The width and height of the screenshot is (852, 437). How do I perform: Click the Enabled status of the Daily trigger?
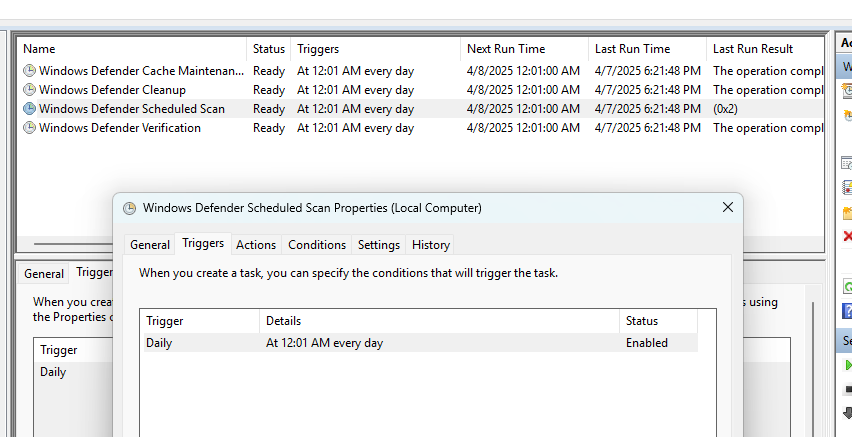[x=647, y=343]
